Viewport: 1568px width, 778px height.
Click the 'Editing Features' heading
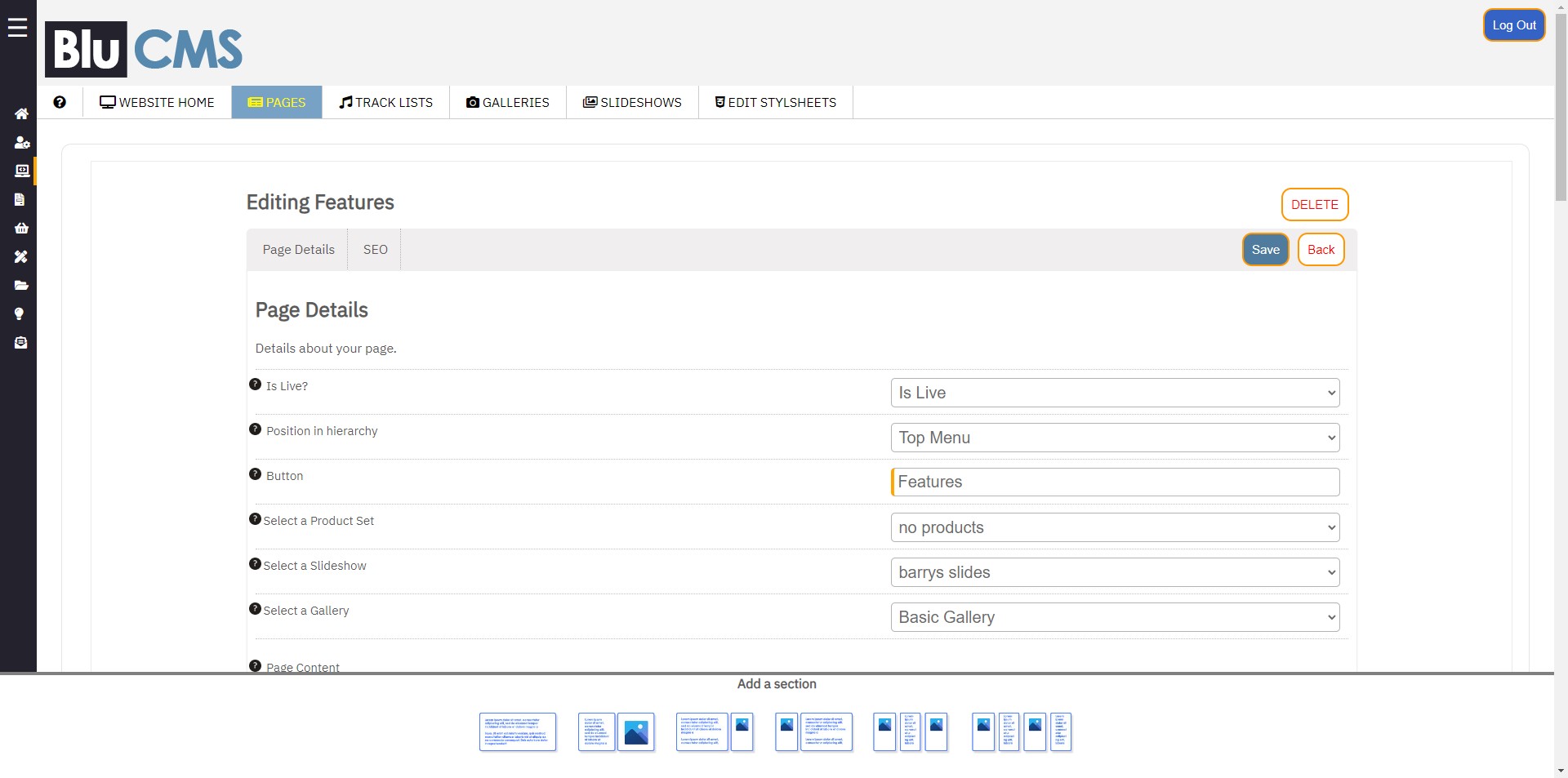[x=320, y=202]
